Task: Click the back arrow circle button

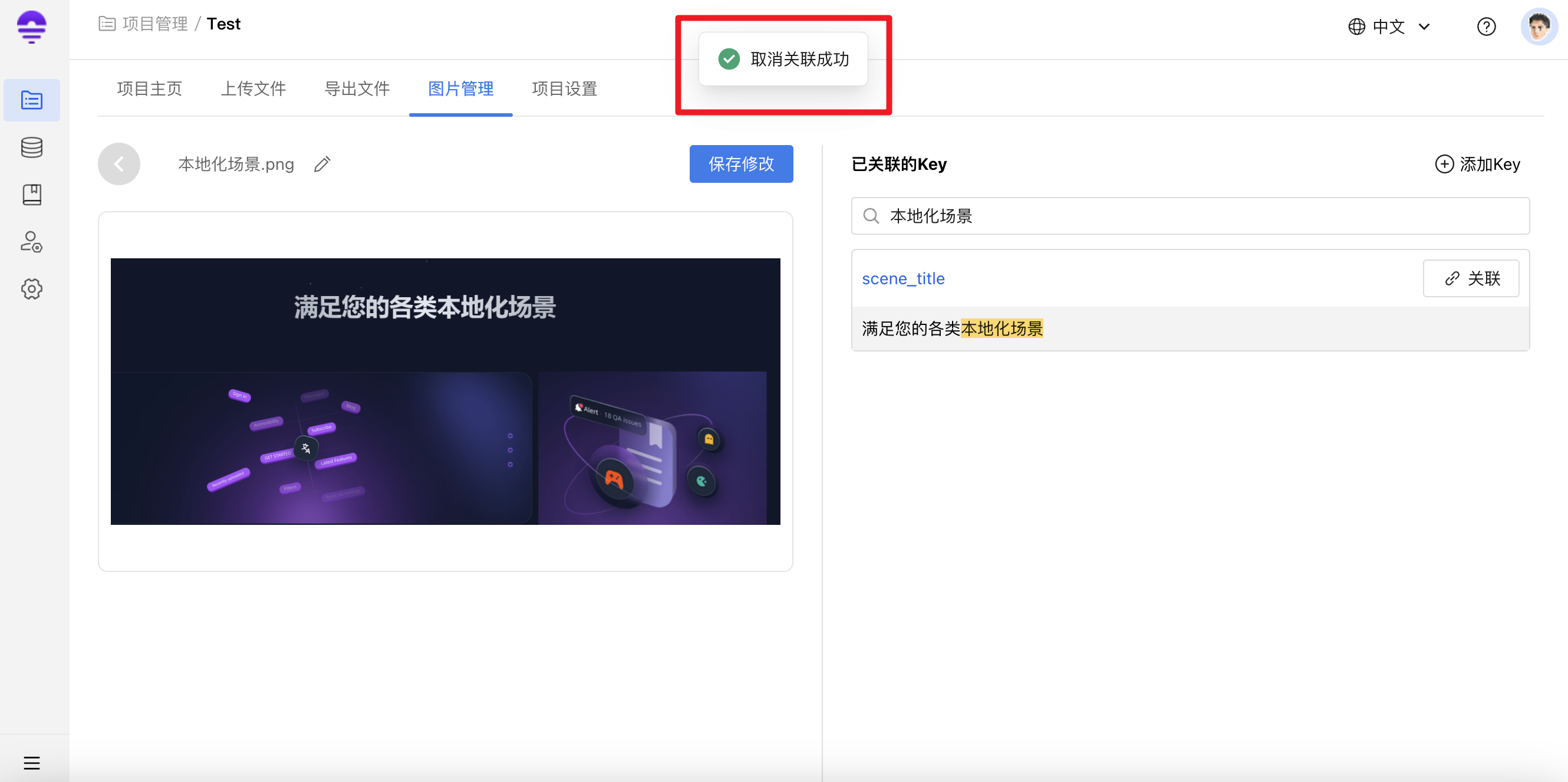Action: coord(118,164)
